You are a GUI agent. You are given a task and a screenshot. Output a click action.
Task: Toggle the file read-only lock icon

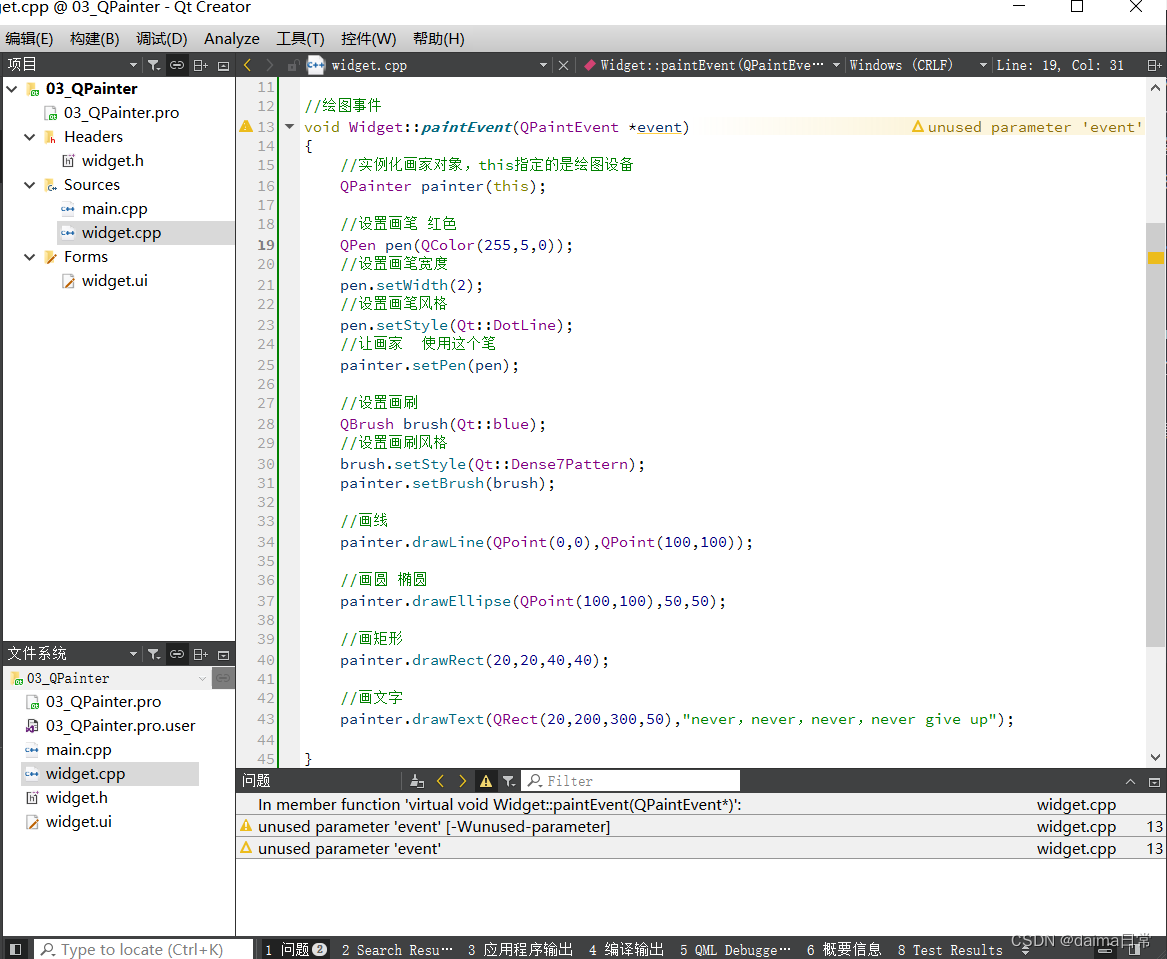click(x=293, y=65)
